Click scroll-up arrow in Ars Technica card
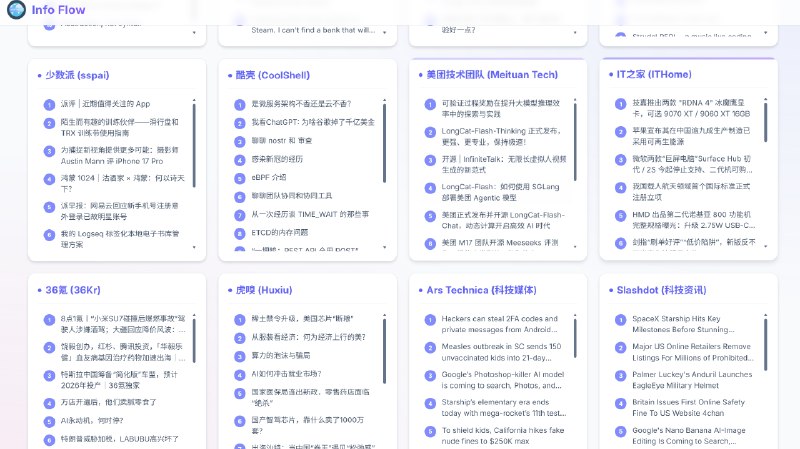The image size is (800, 449). [575, 315]
